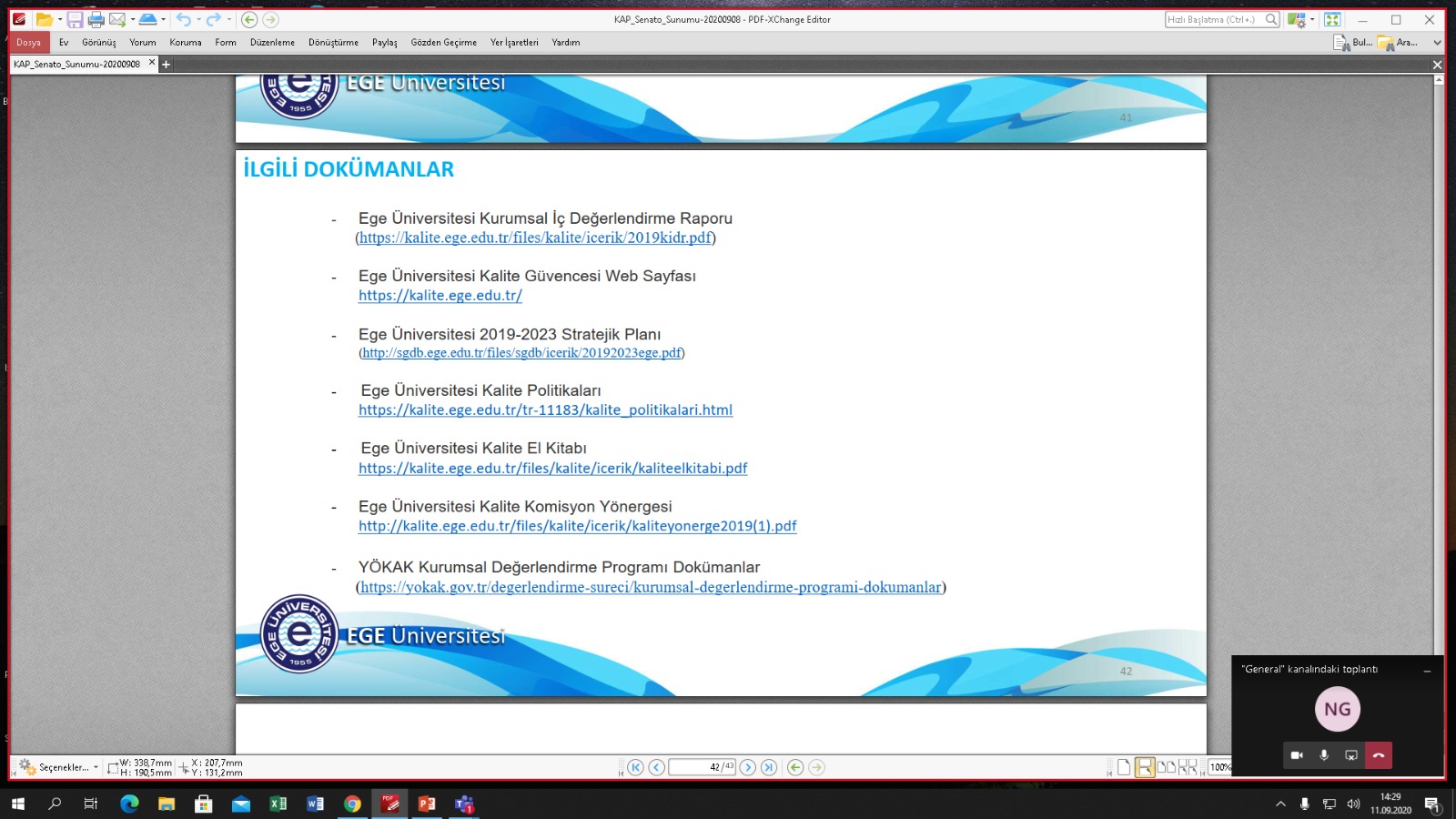This screenshot has height=819, width=1456.
Task: Select two pages layout icon
Action: pyautogui.click(x=1166, y=767)
